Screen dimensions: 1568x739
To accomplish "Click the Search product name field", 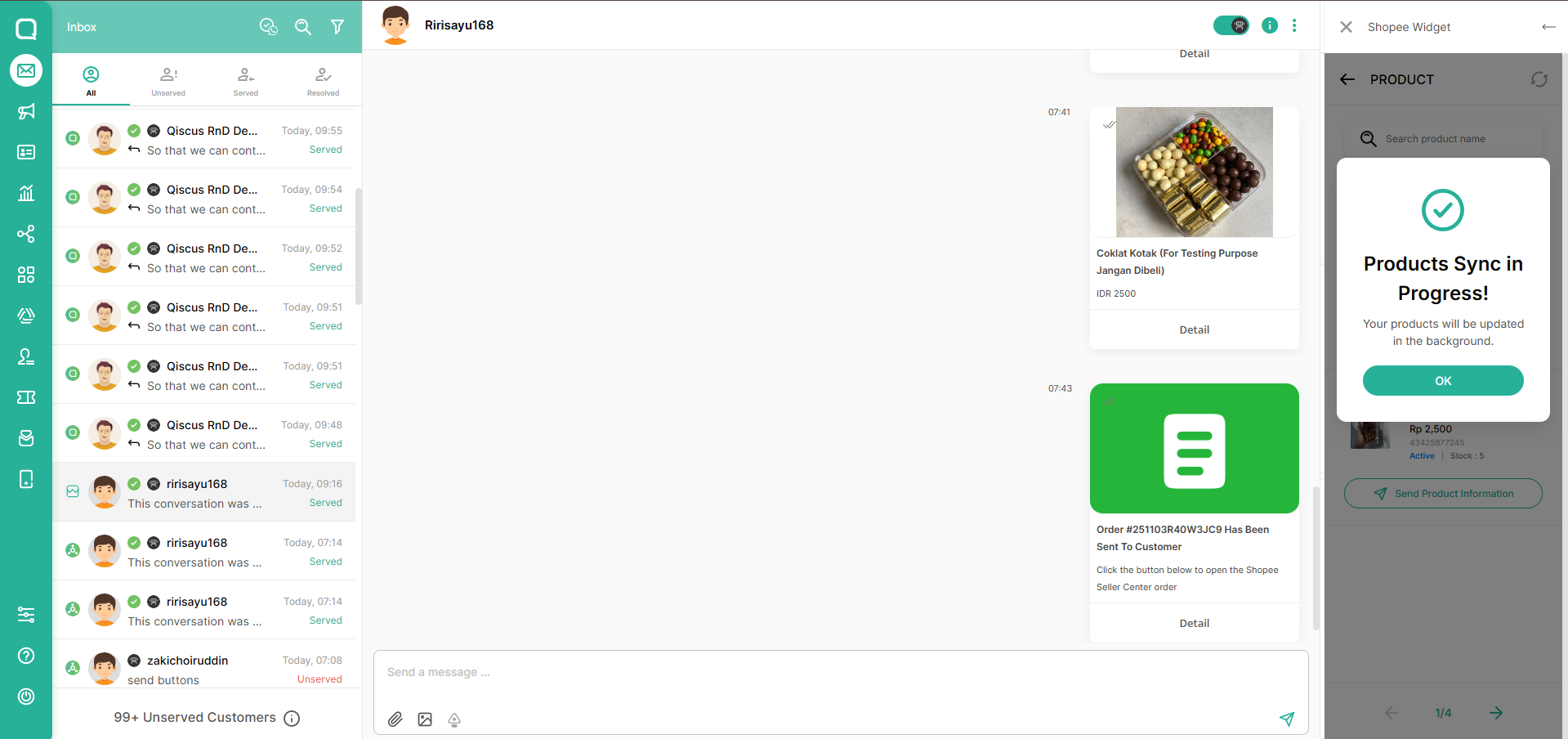I will (x=1443, y=139).
